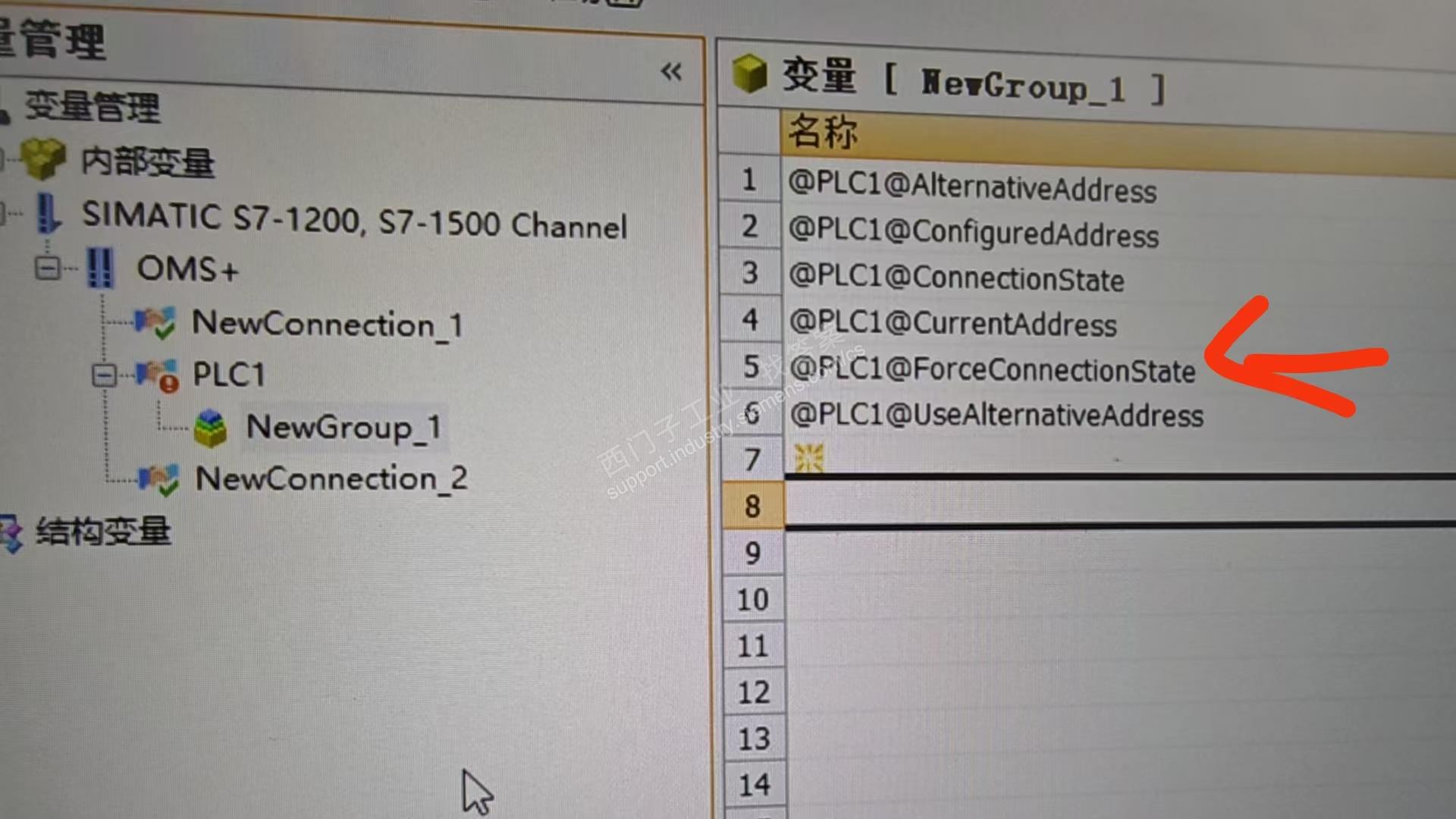Click the yellow cube icon in variable header

[750, 74]
